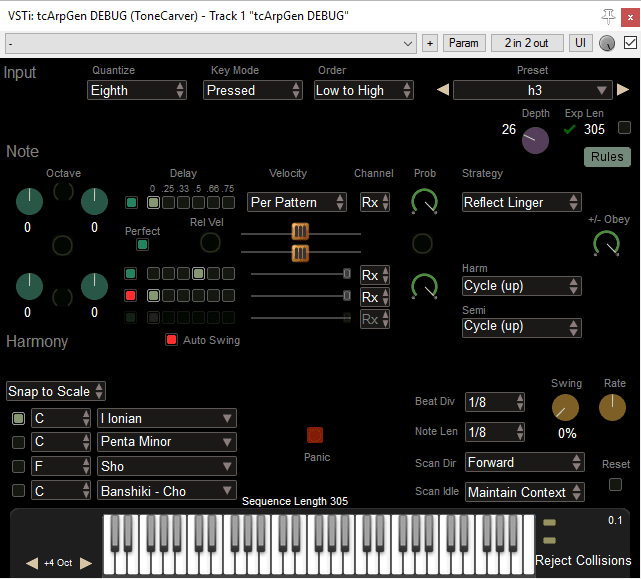Open the Key Mode Pressed selector

253,90
